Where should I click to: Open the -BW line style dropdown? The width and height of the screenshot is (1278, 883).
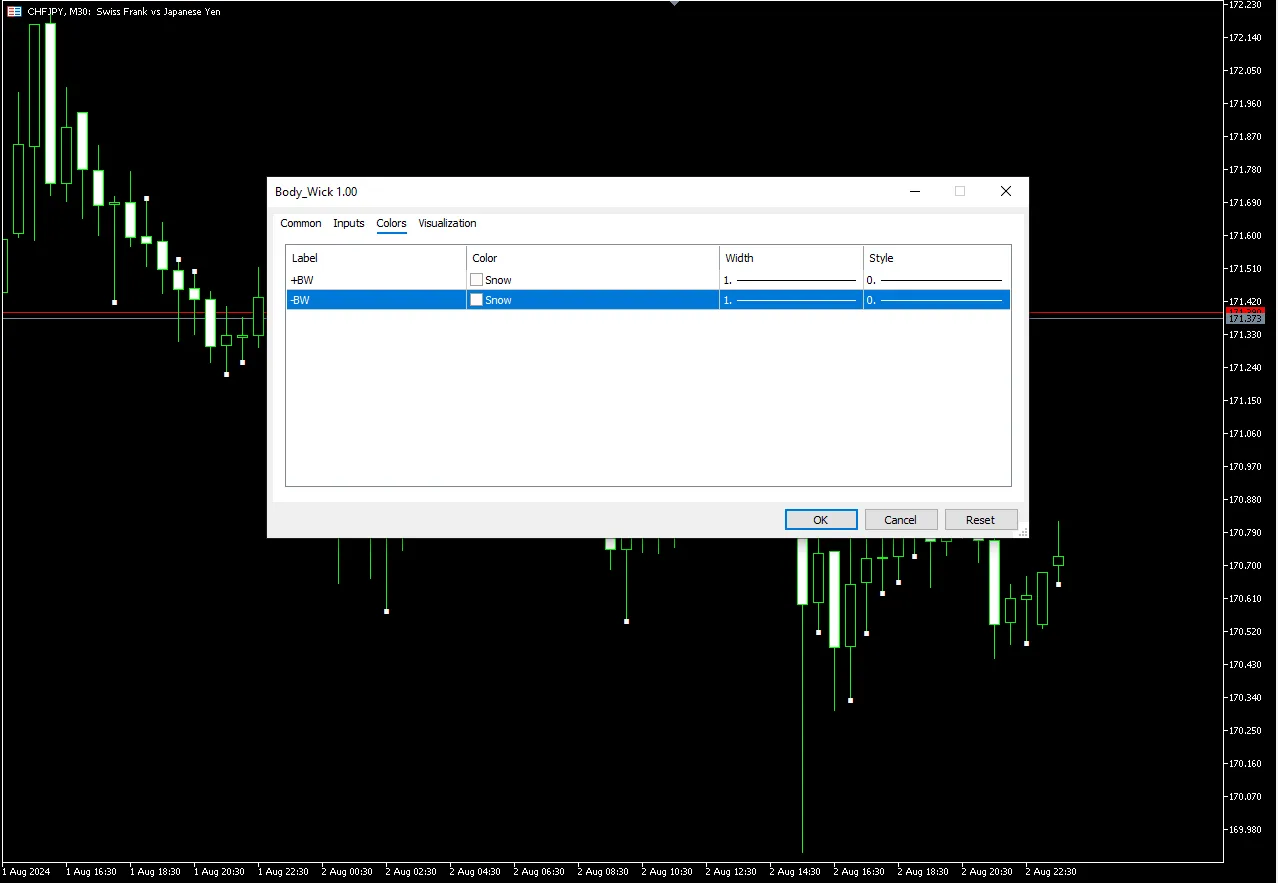coord(936,300)
